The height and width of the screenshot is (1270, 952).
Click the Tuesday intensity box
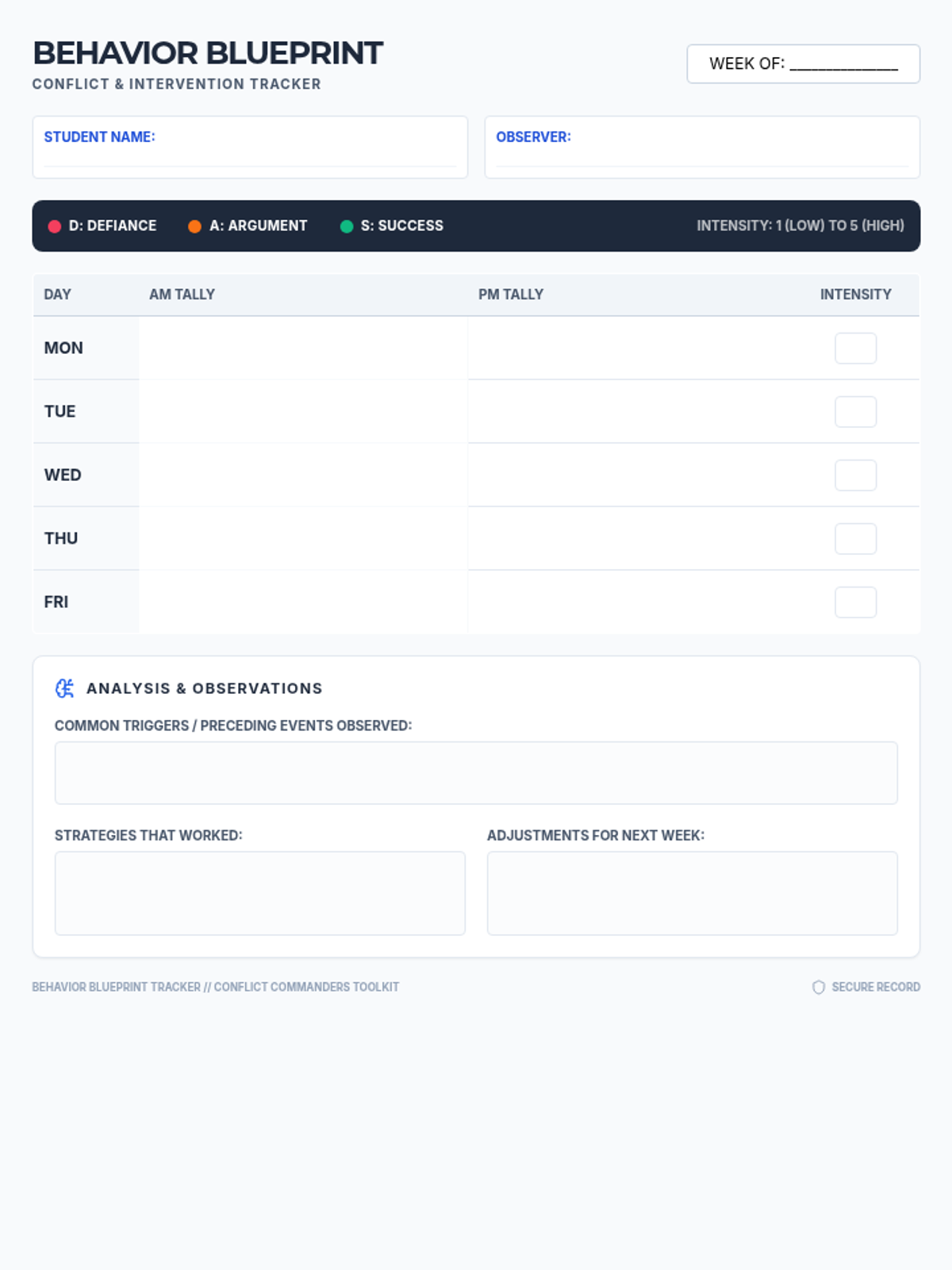(x=855, y=412)
